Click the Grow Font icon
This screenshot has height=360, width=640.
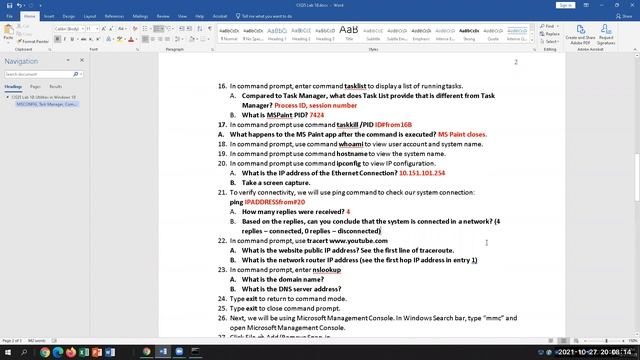point(104,29)
